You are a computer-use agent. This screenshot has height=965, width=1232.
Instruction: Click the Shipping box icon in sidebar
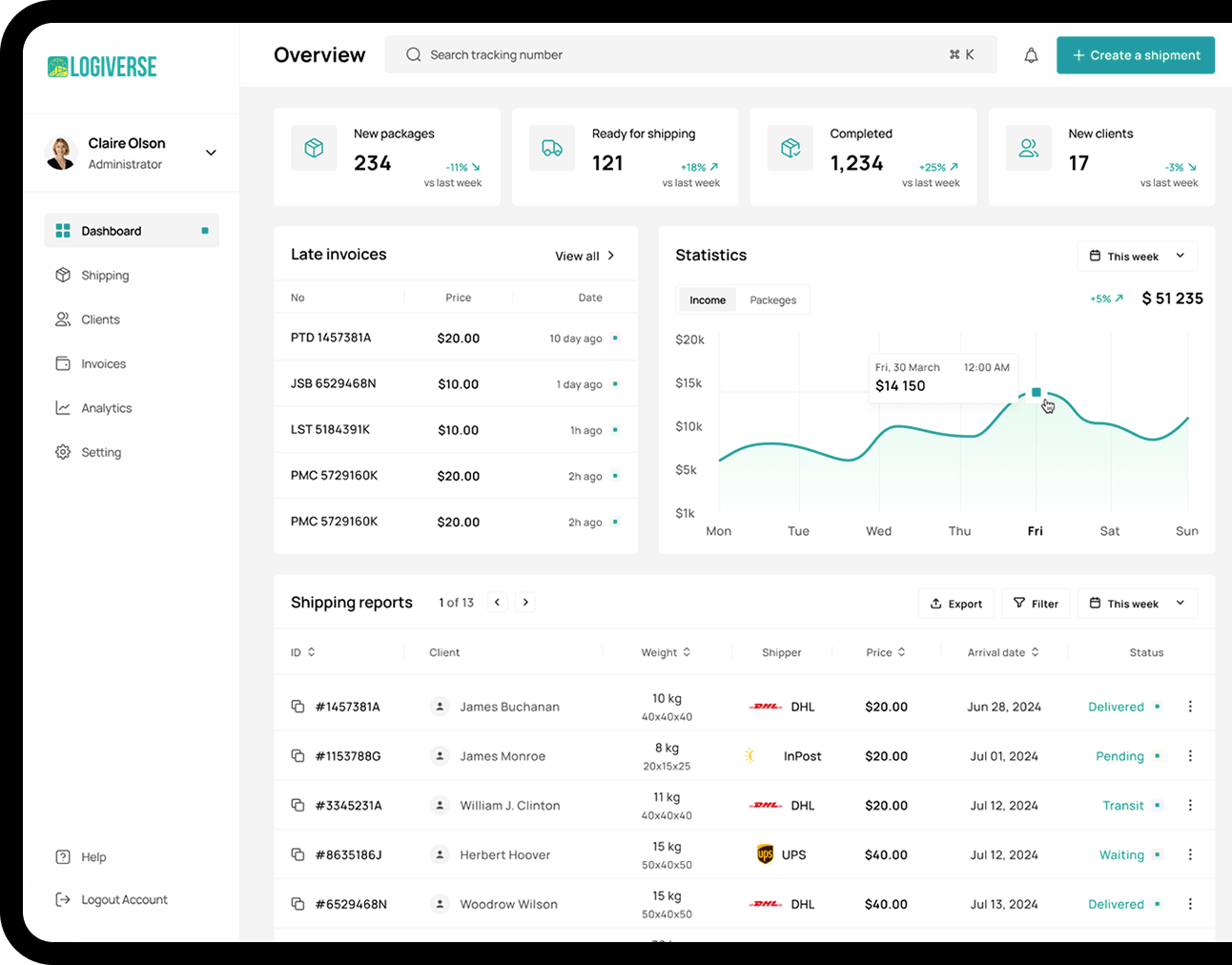(63, 276)
